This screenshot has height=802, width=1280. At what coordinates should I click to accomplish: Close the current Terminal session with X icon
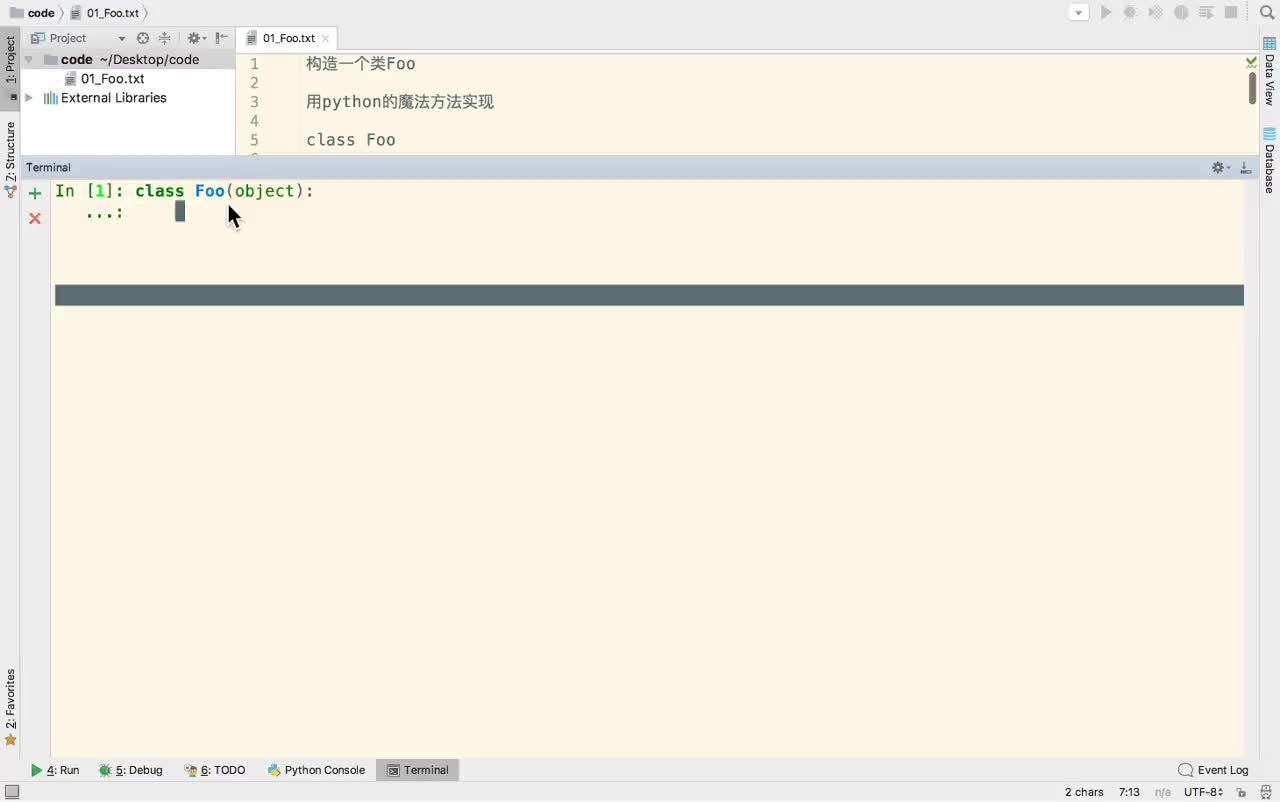(x=34, y=218)
